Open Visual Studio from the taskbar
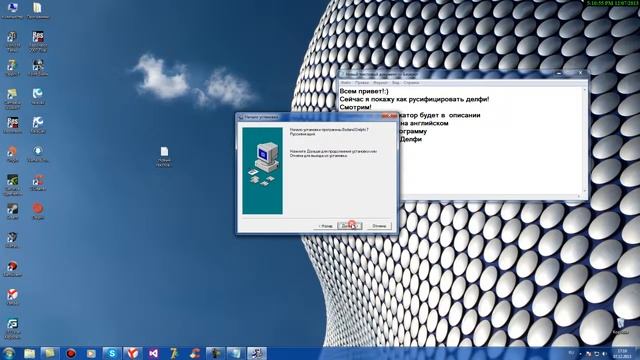The image size is (640, 360). 153,353
